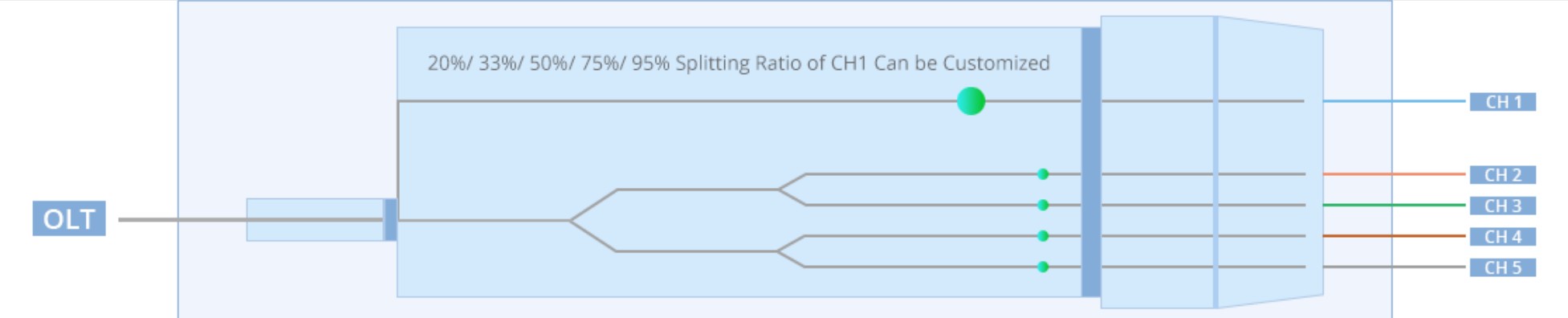Viewport: 1568px width, 318px height.
Task: Click the small green dot on CH 3 line
Action: (x=1043, y=205)
